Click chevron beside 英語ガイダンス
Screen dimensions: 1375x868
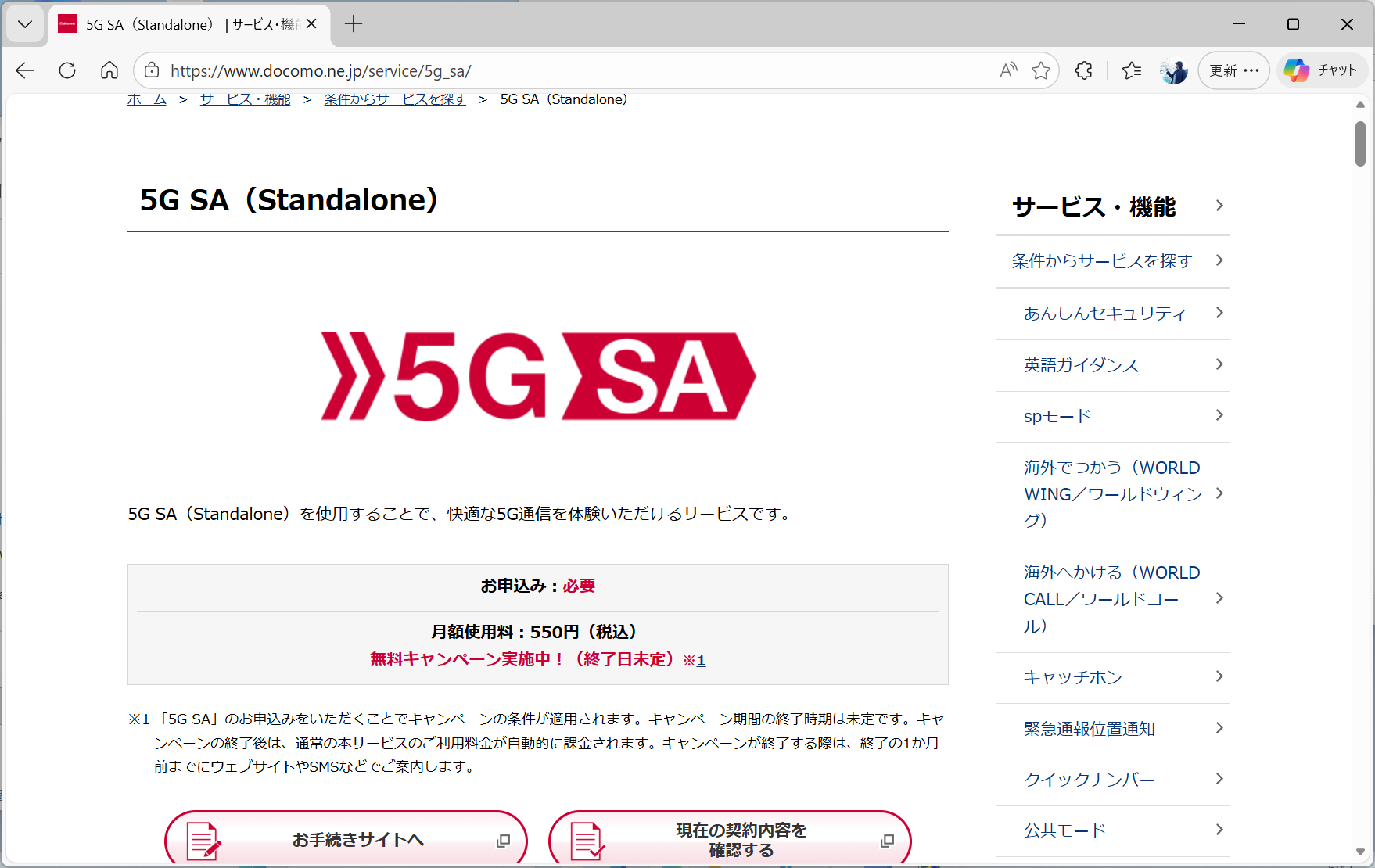(x=1219, y=364)
